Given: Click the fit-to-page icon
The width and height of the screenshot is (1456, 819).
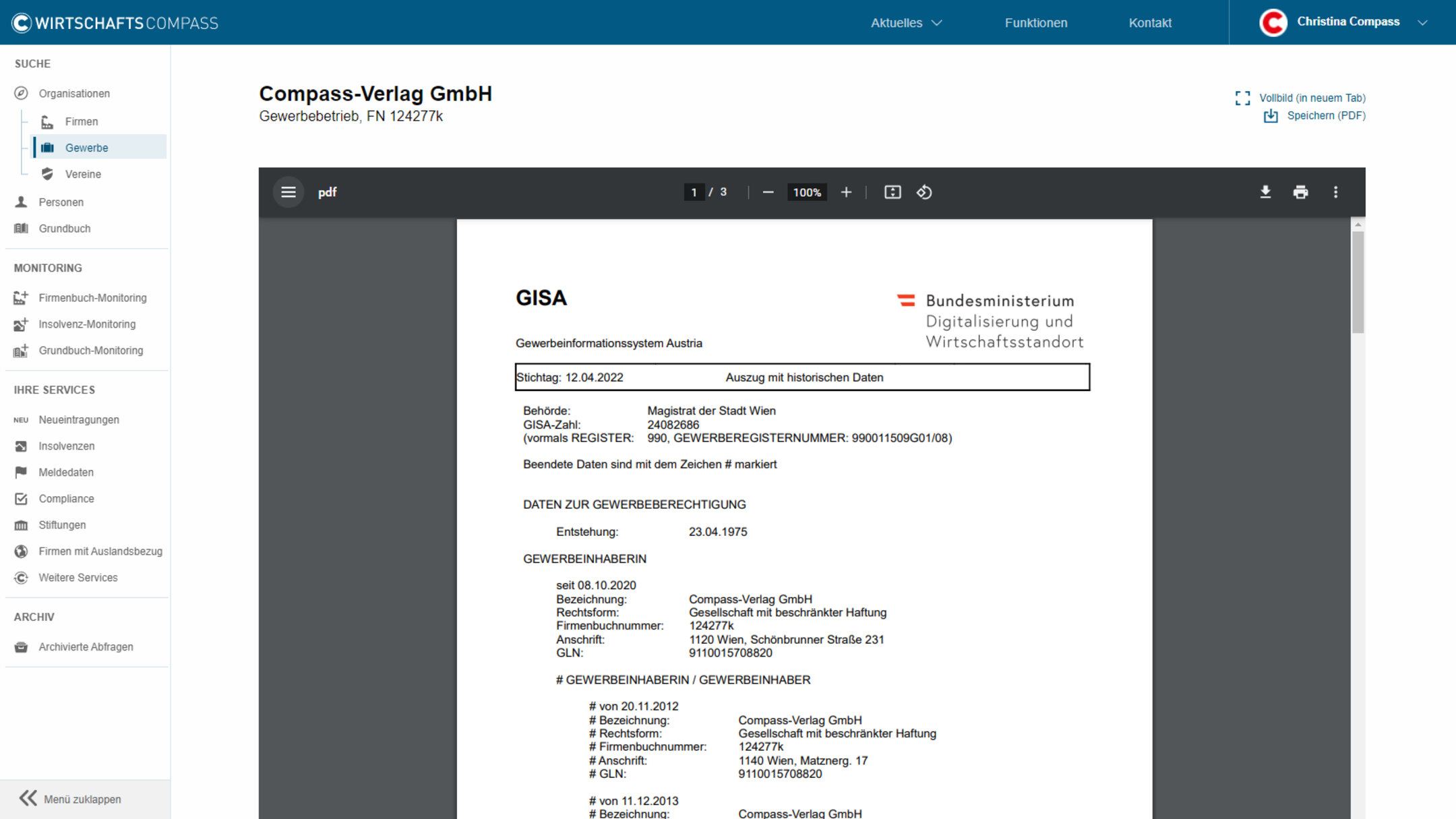Looking at the screenshot, I should coord(891,192).
